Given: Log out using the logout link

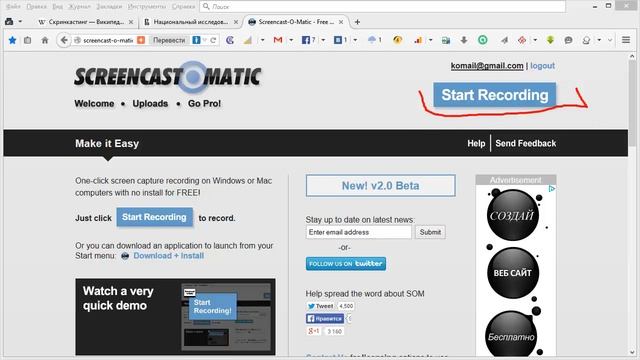Looking at the screenshot, I should (542, 66).
